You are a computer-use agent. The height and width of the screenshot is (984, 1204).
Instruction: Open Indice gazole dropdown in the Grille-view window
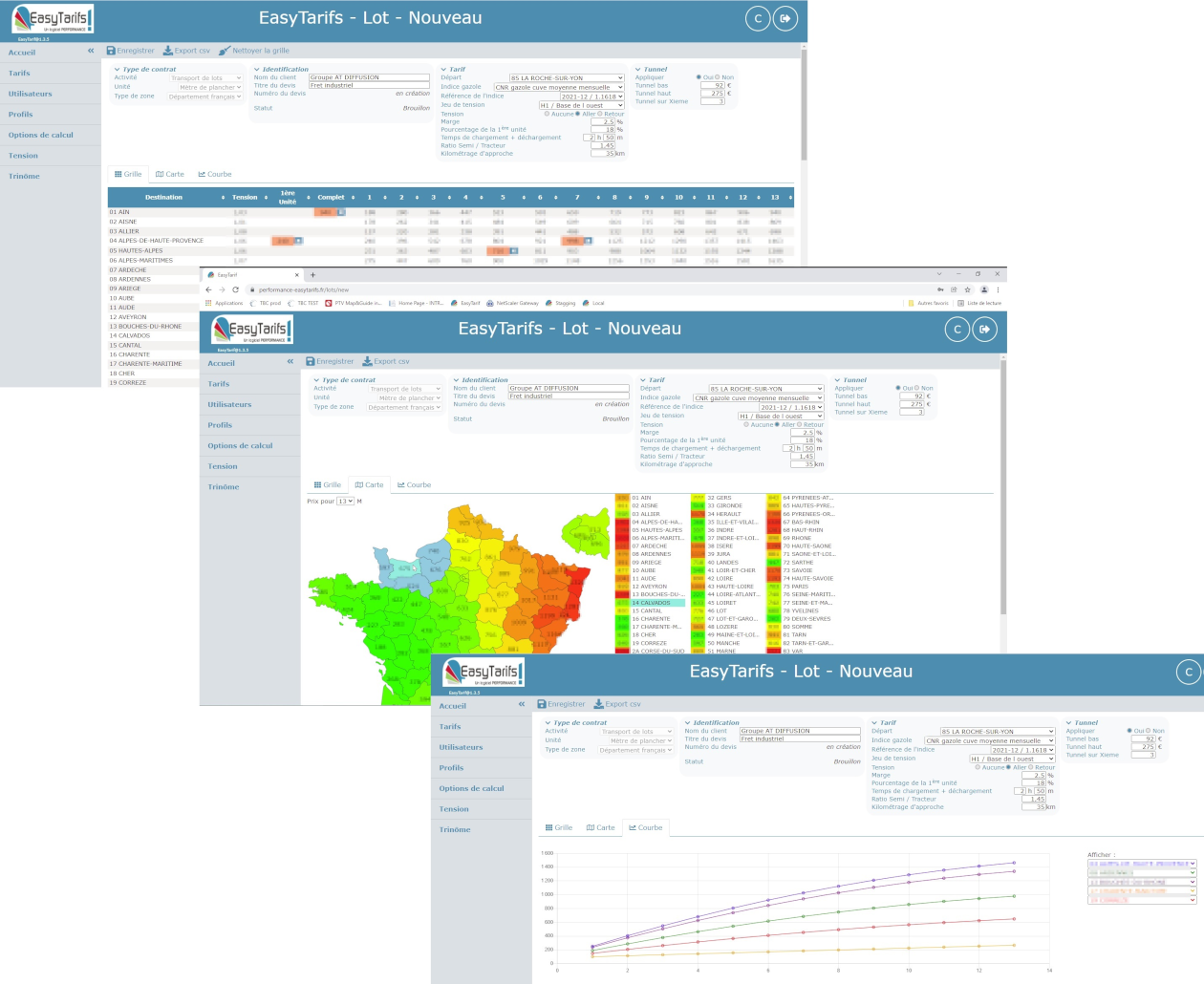[558, 87]
